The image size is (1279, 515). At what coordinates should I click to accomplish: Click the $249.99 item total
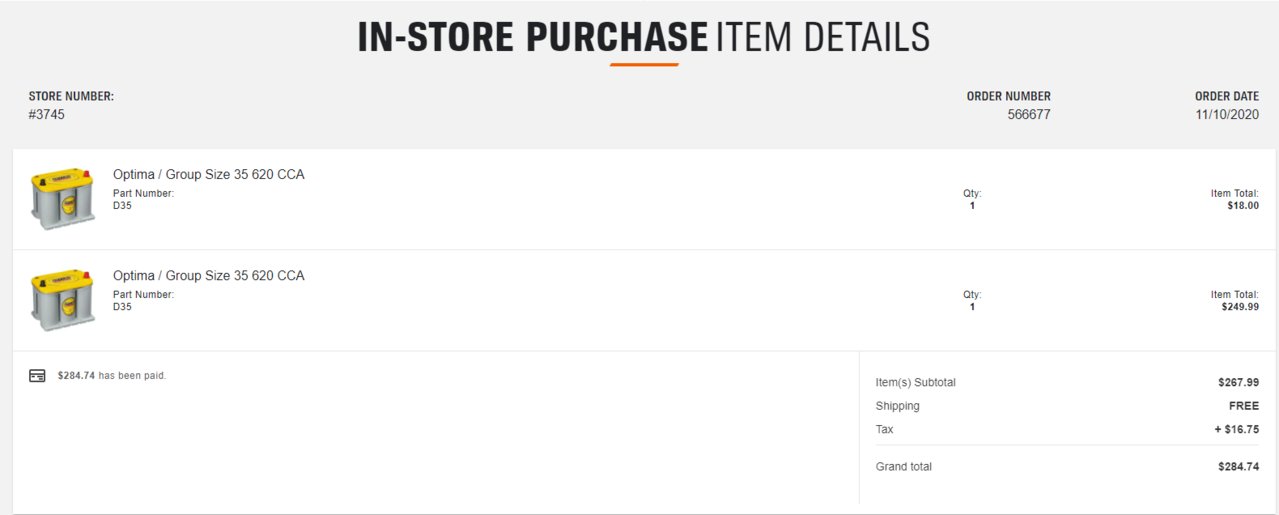click(x=1240, y=306)
